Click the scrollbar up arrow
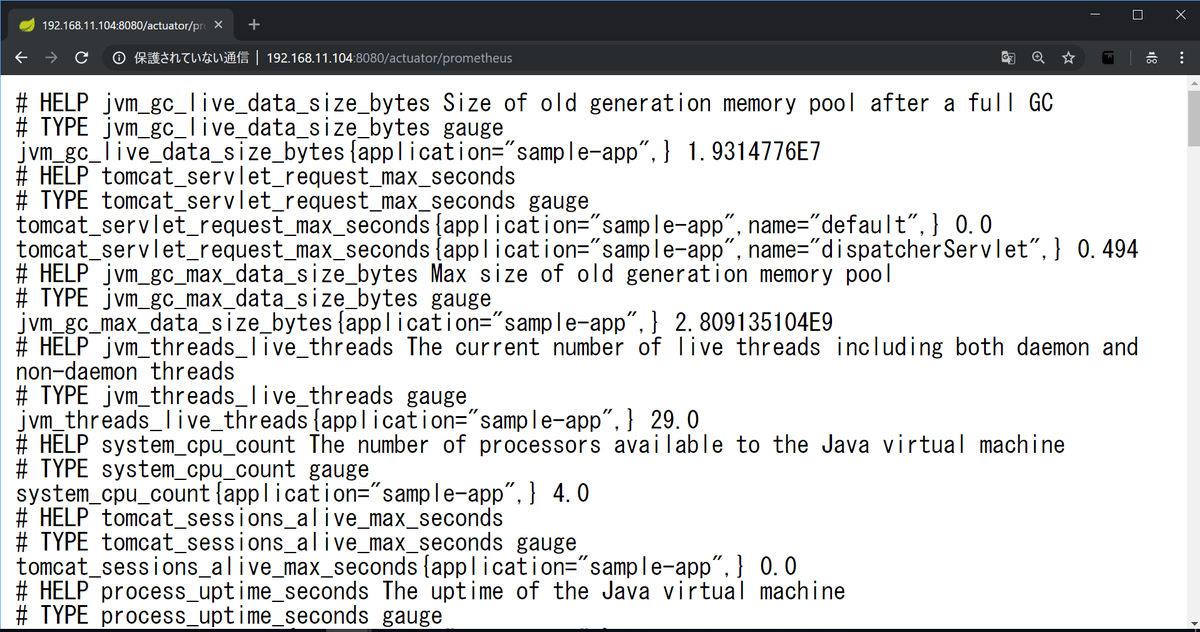 (1192, 83)
